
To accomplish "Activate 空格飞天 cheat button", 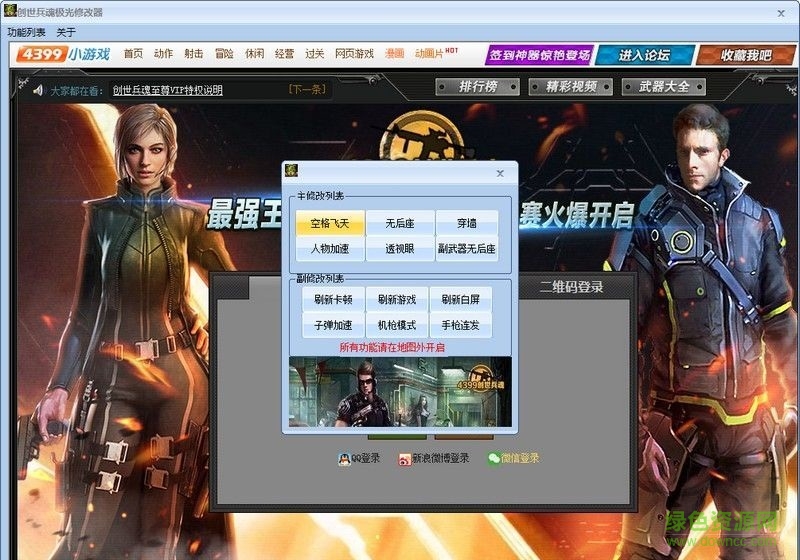I will [x=330, y=223].
